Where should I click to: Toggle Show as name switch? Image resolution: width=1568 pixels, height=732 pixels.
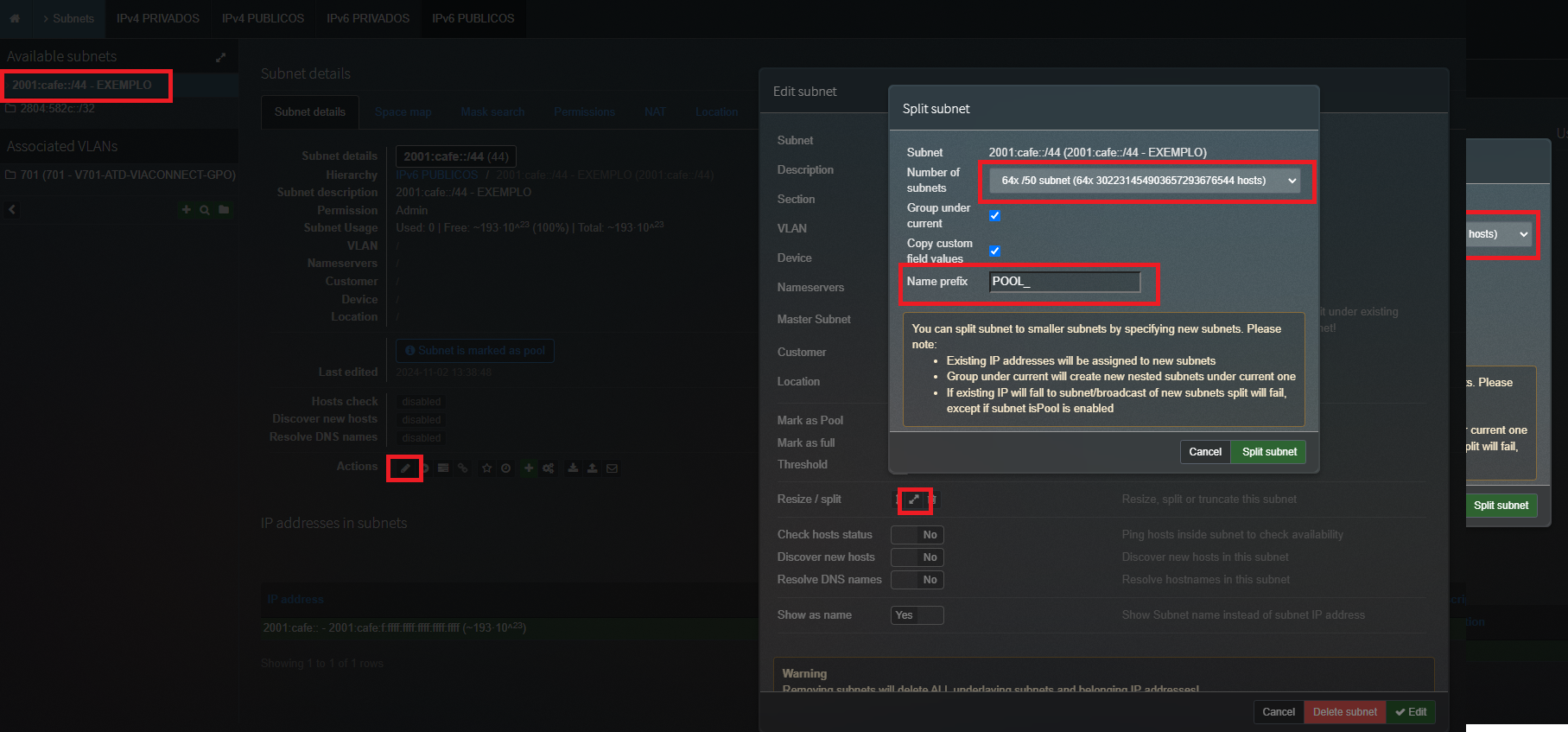(x=917, y=615)
